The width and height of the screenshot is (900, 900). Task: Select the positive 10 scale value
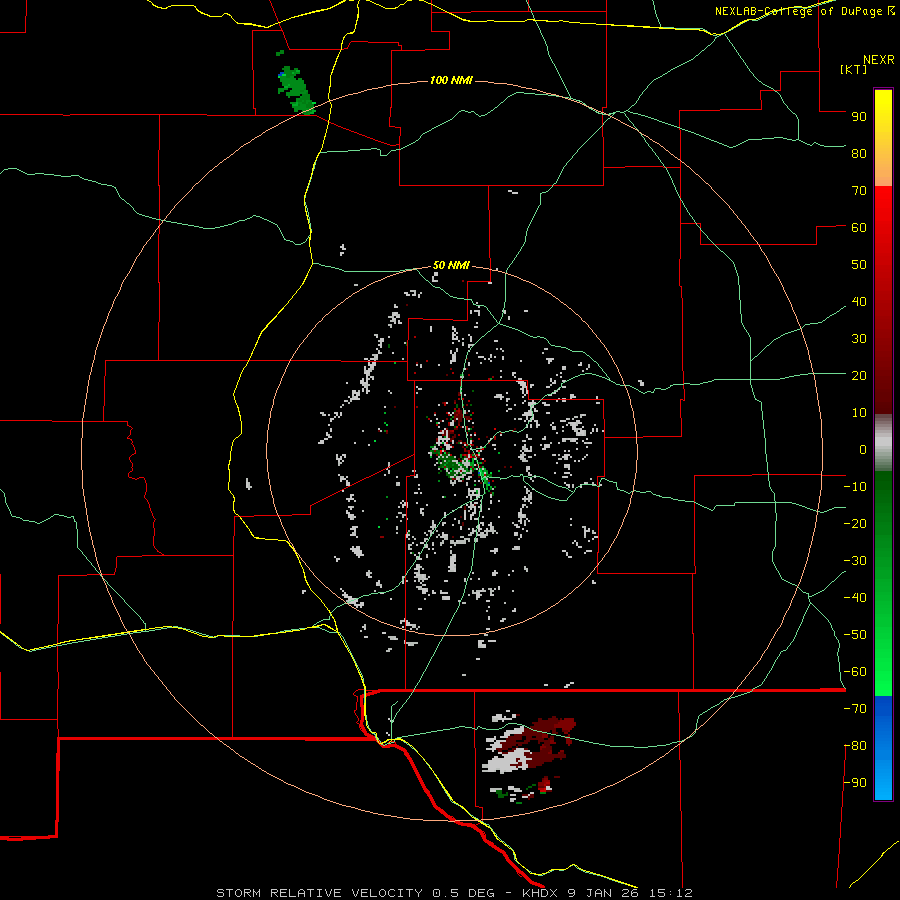[859, 413]
